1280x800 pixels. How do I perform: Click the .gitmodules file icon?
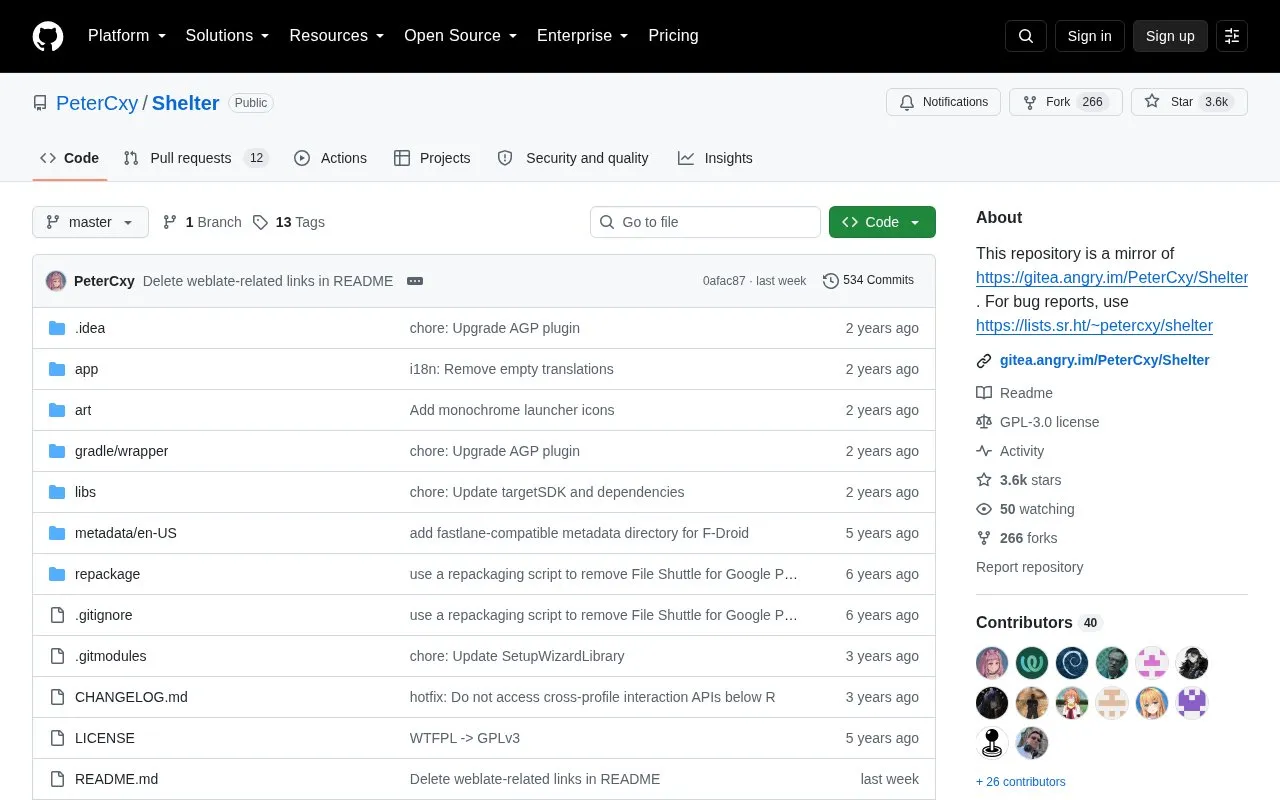click(57, 656)
